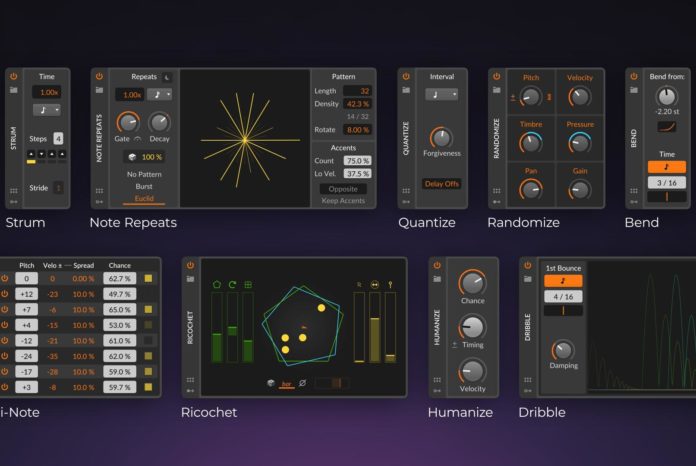Click the Pattern Length value field
696x466 pixels.
coord(357,91)
